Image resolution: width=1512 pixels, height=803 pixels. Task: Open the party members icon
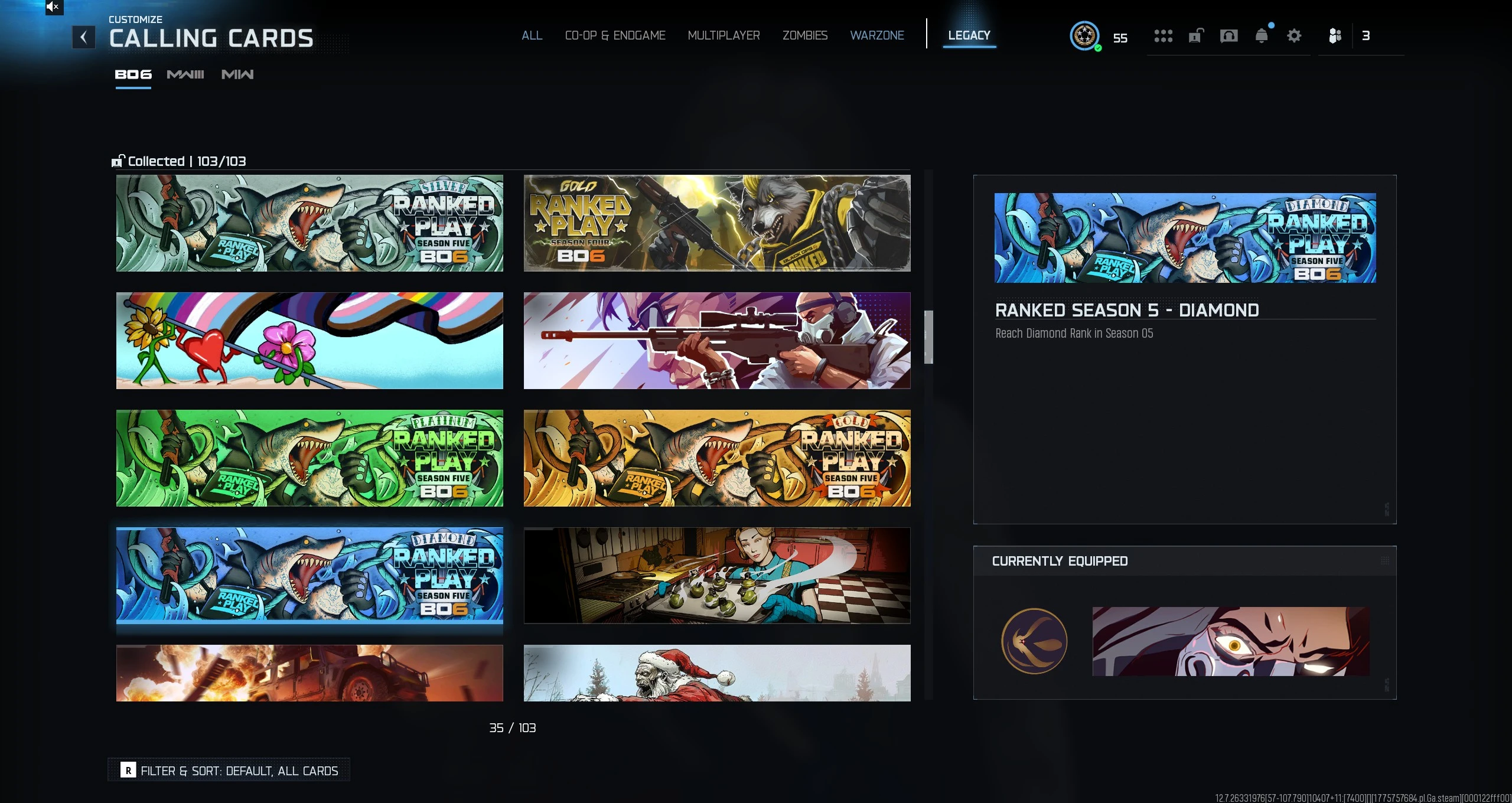1335,37
